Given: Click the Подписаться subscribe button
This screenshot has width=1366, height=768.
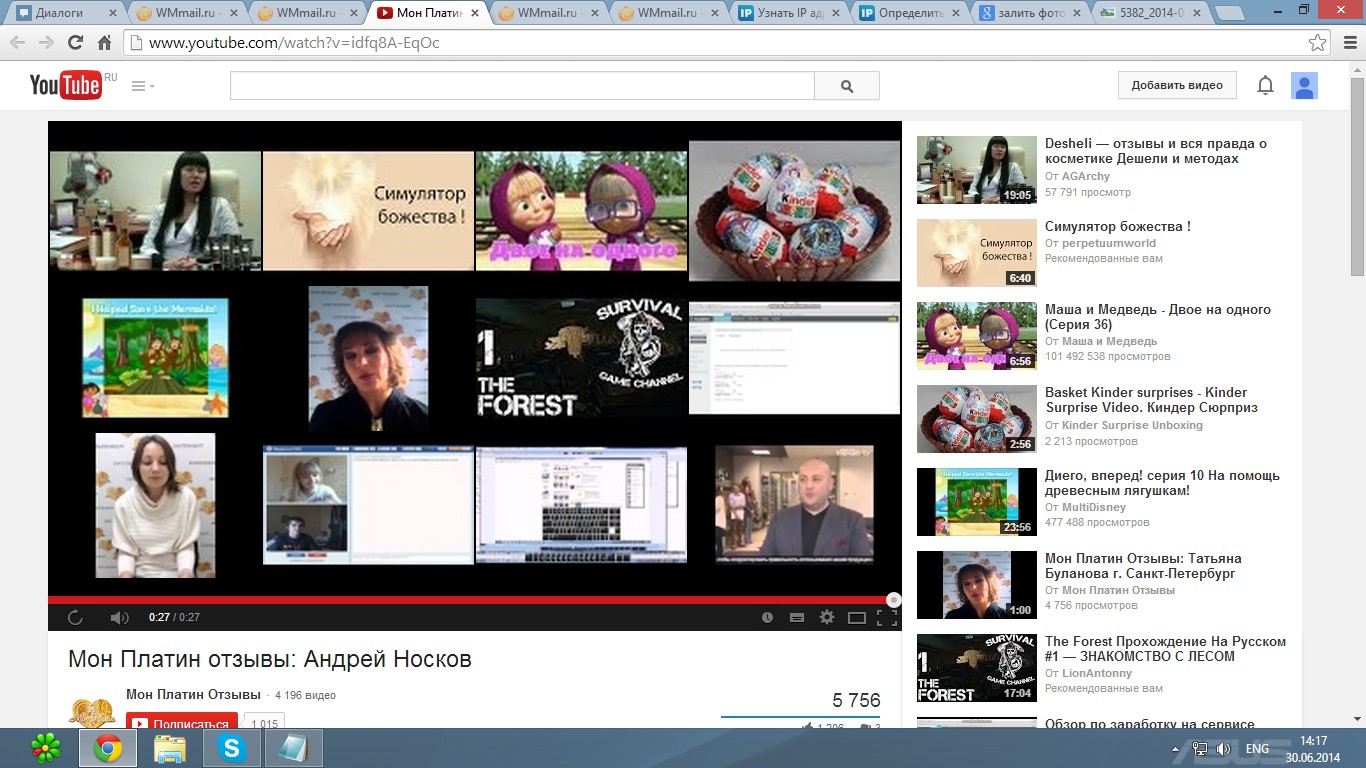Looking at the screenshot, I should [182, 723].
